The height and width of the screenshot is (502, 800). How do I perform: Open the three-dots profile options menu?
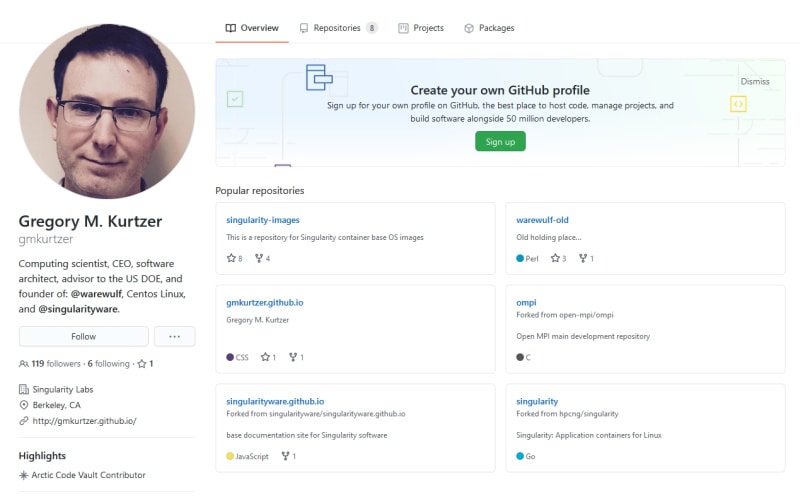[174, 337]
